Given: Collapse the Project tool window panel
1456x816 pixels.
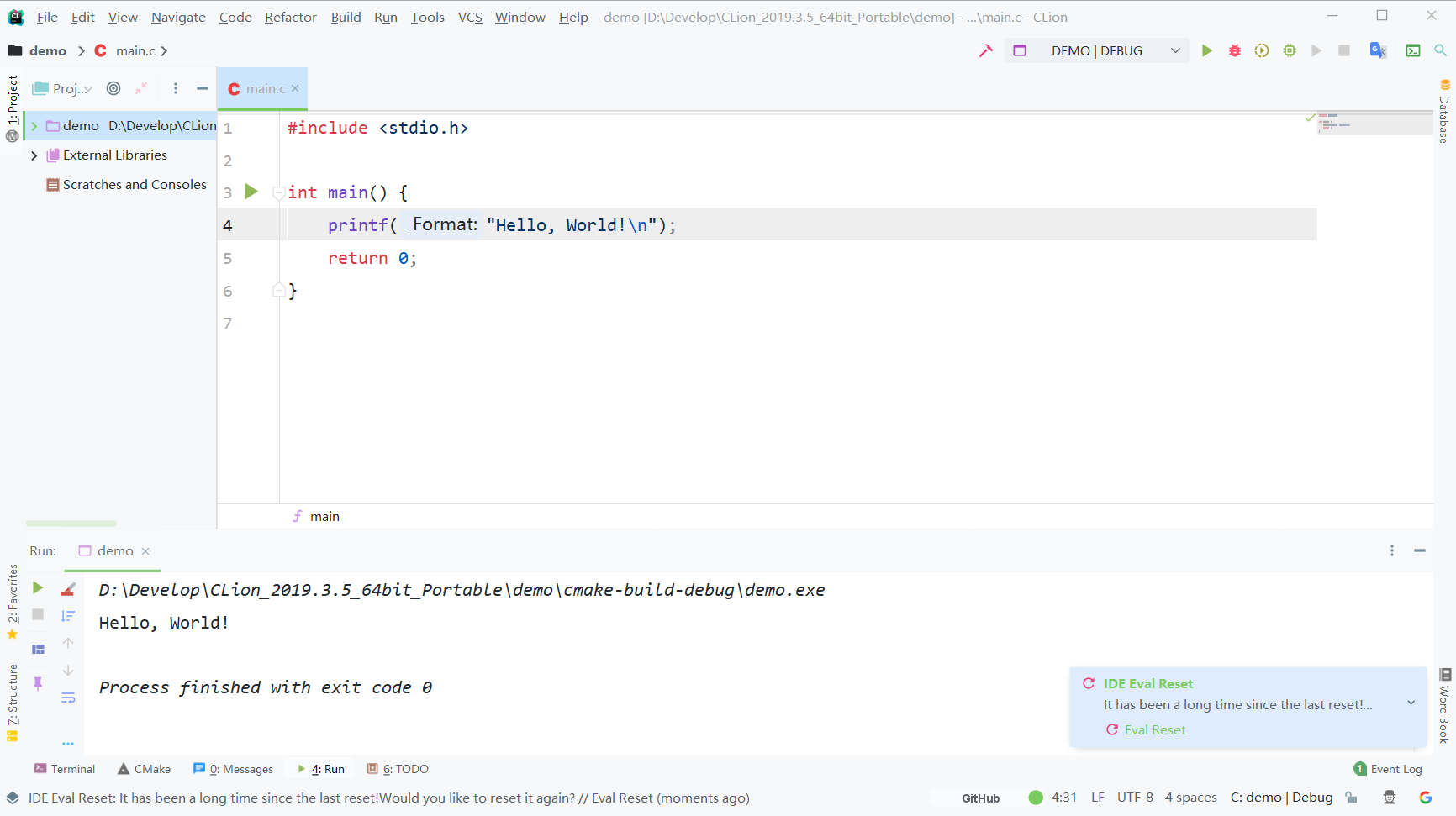Looking at the screenshot, I should click(x=202, y=87).
